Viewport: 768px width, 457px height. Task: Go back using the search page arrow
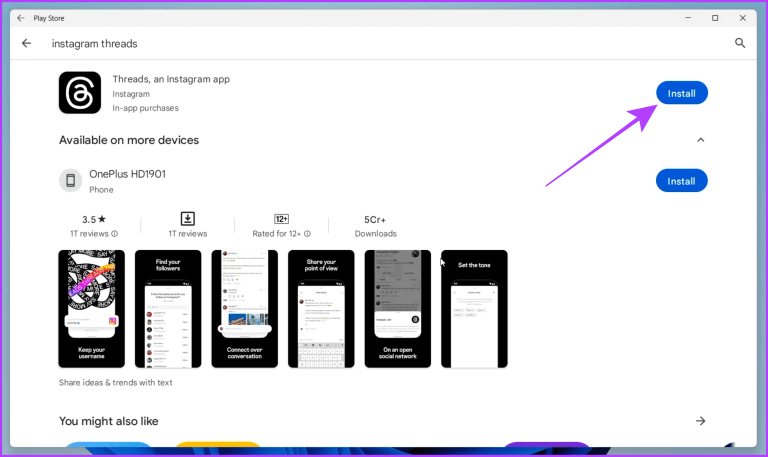point(26,44)
